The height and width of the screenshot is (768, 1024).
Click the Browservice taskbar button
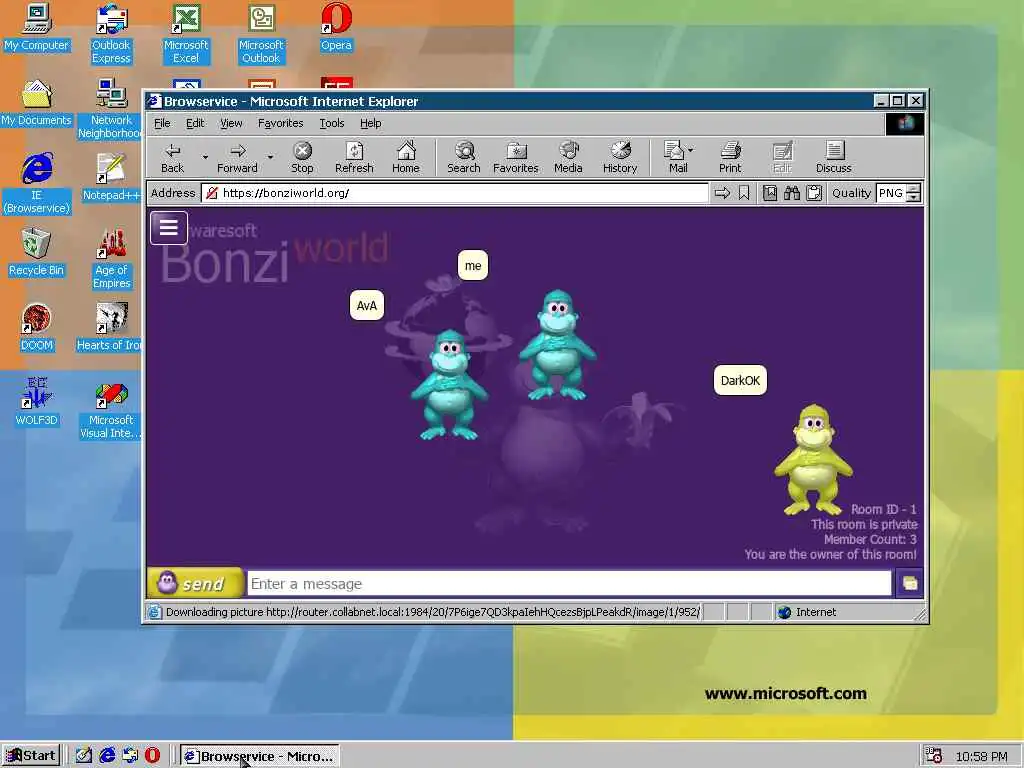[x=259, y=756]
